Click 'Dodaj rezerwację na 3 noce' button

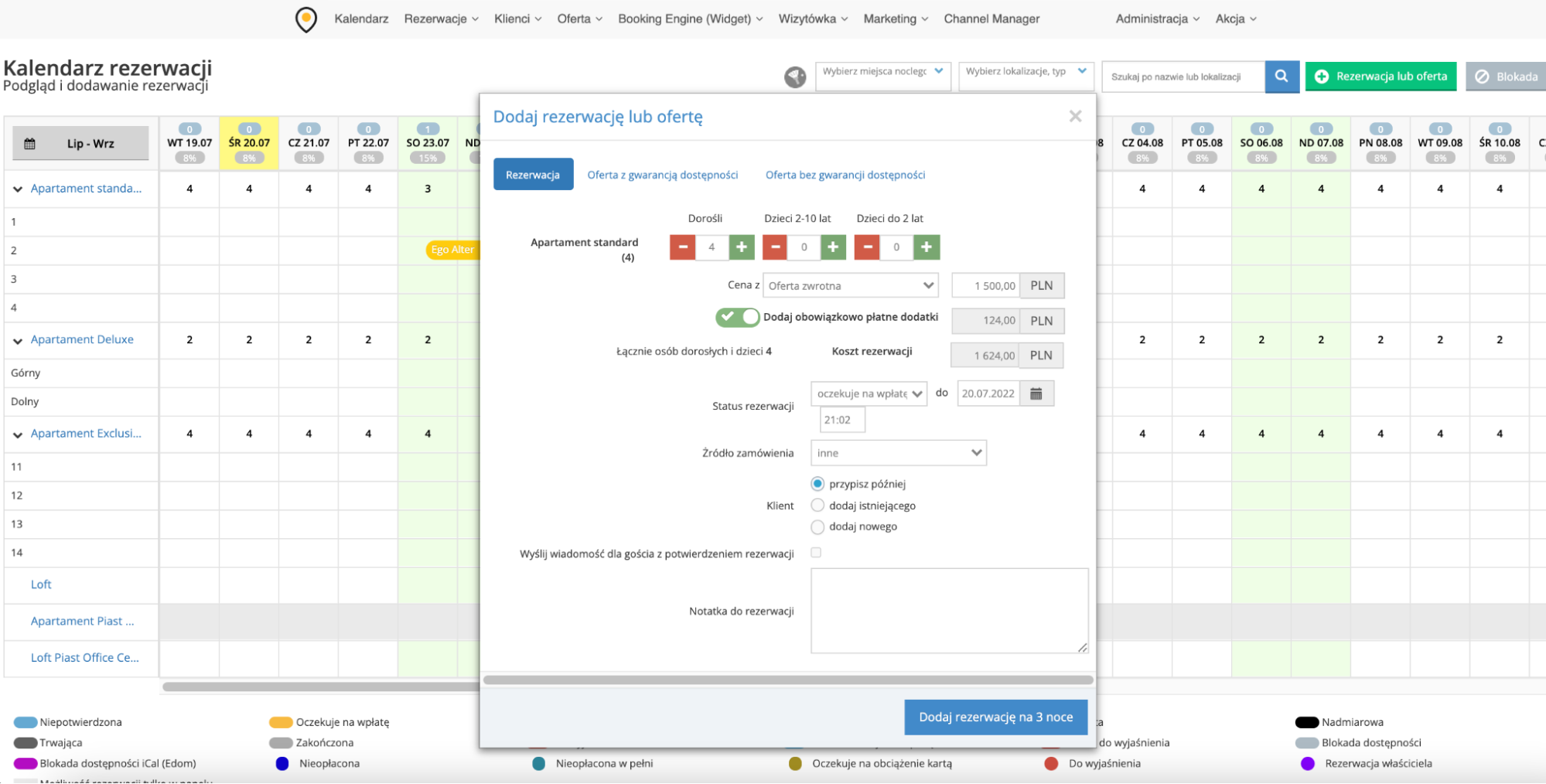coord(995,718)
